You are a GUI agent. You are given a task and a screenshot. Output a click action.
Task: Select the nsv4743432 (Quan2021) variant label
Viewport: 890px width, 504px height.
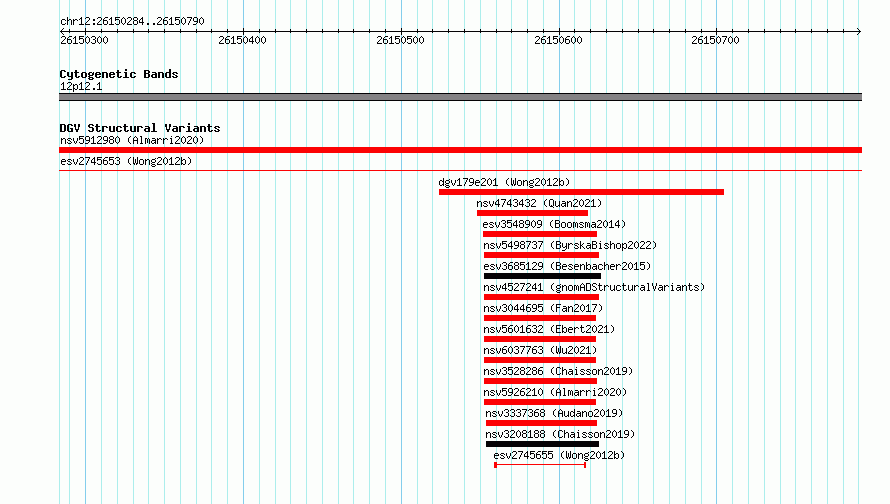[539, 203]
